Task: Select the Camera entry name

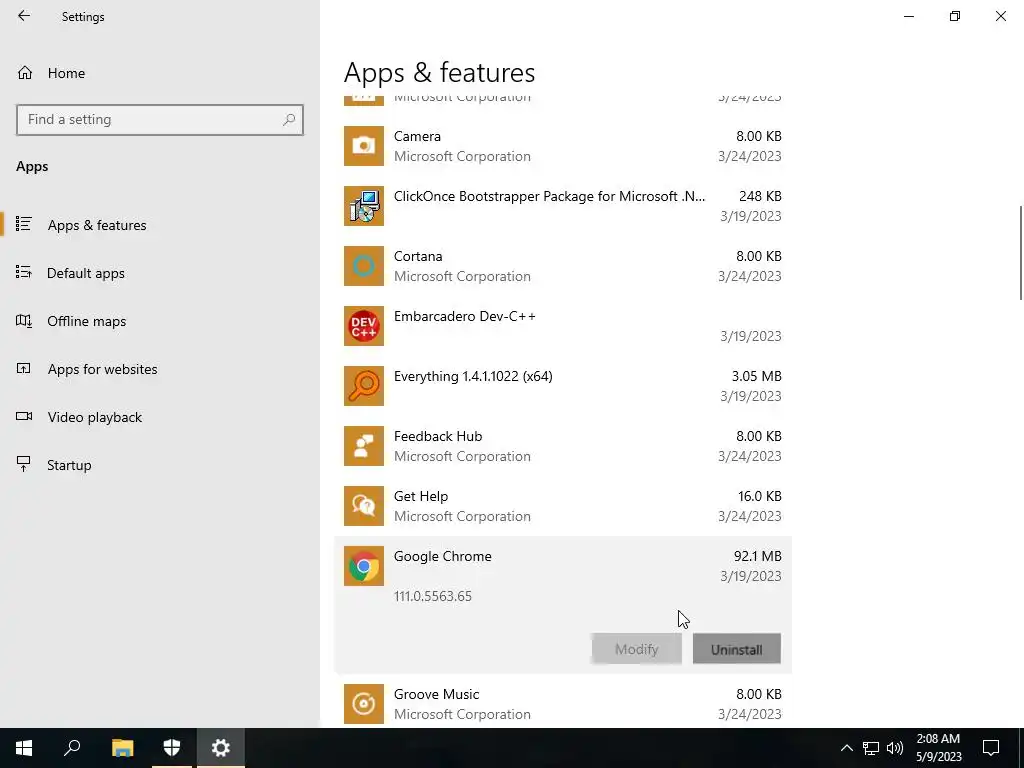Action: (x=417, y=136)
